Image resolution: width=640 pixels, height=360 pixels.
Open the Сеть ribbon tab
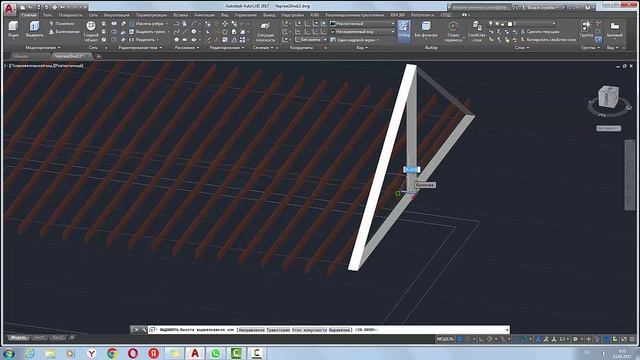(x=93, y=15)
